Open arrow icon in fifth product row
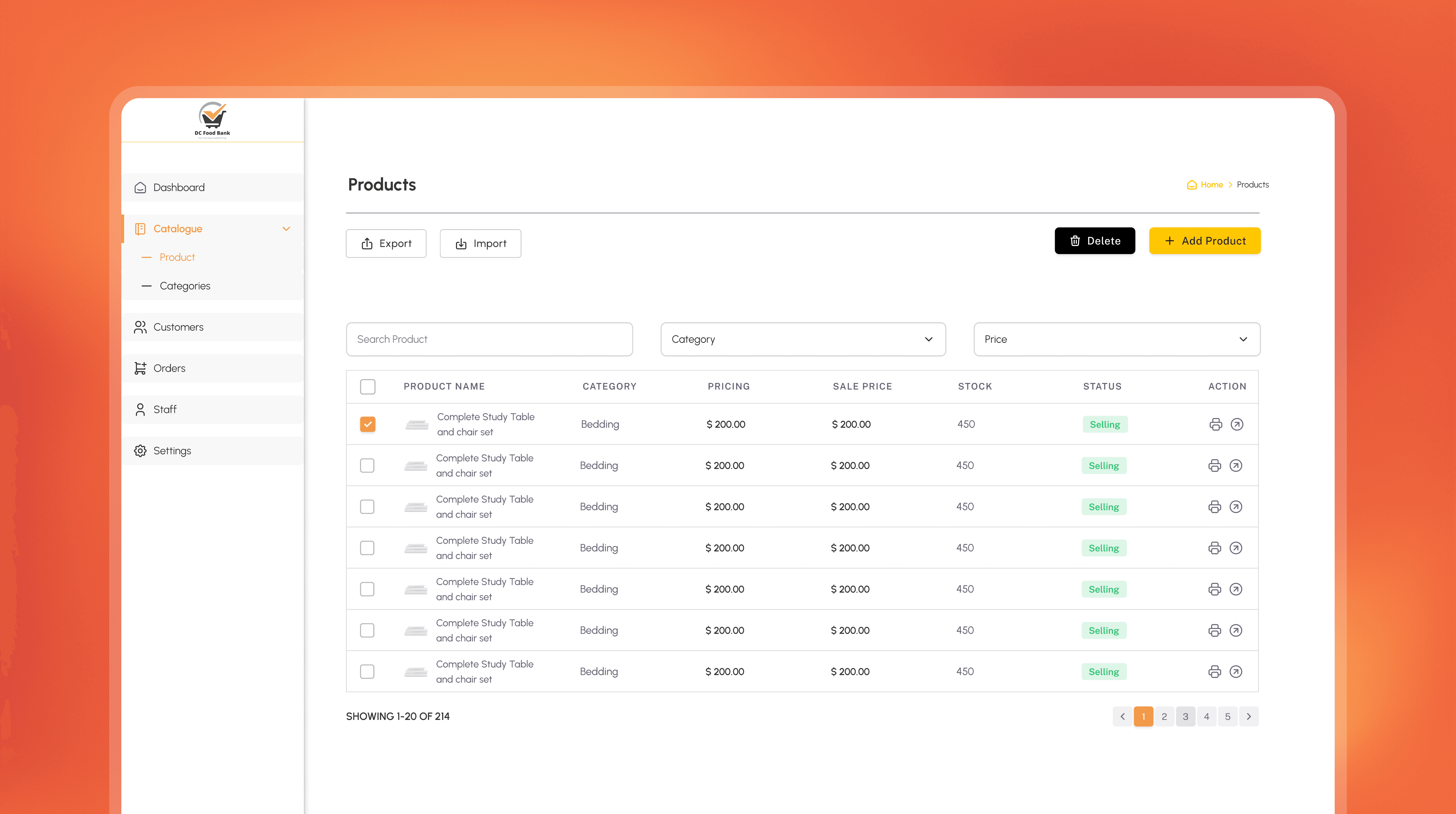The height and width of the screenshot is (814, 1456). (1236, 589)
